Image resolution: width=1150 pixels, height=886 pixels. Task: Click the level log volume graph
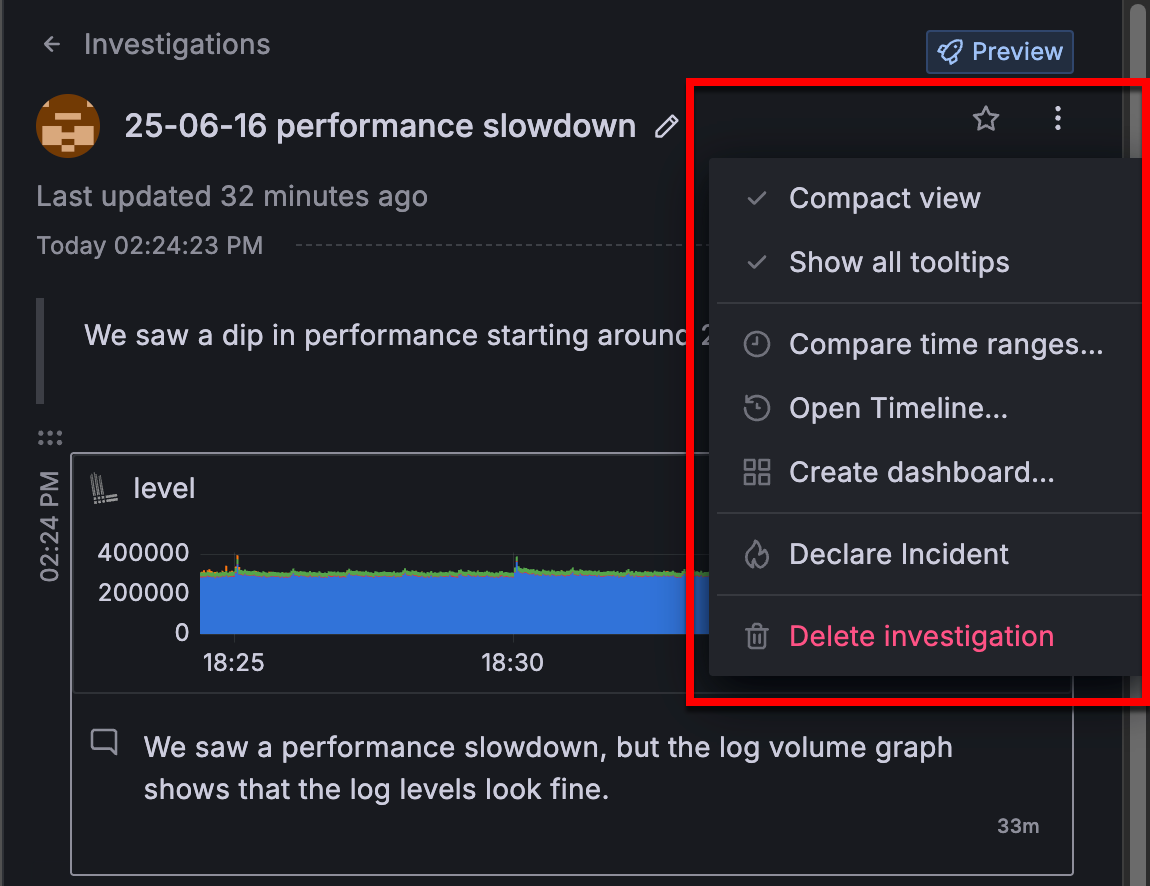[x=440, y=602]
